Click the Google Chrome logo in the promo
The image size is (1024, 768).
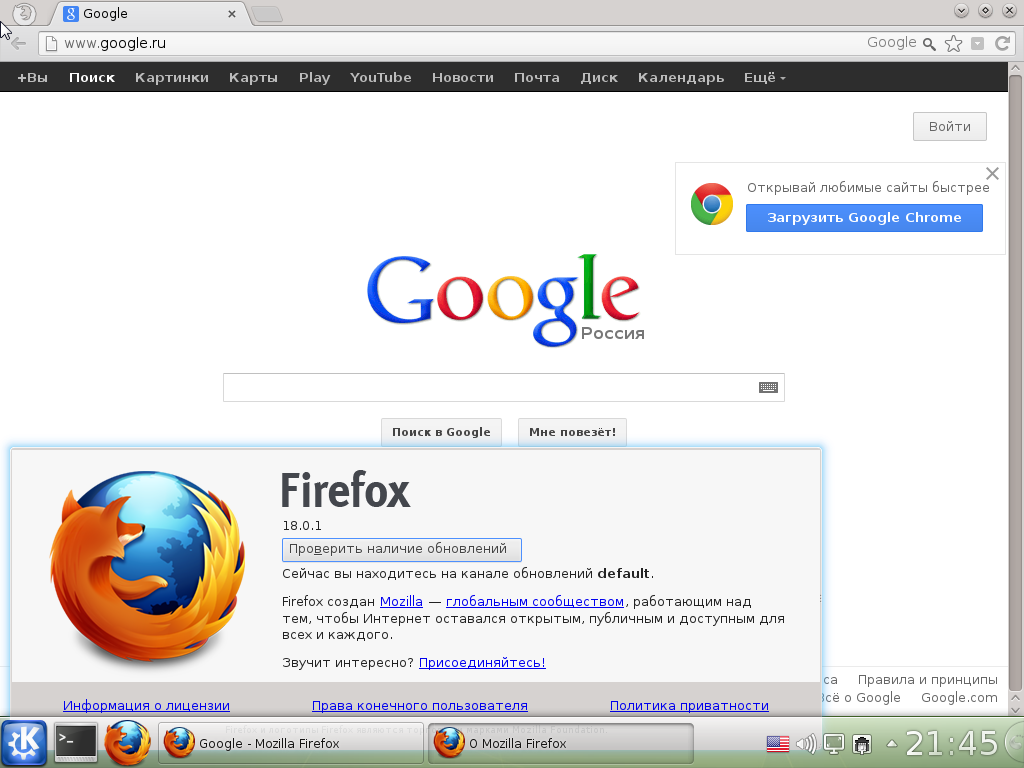[712, 204]
